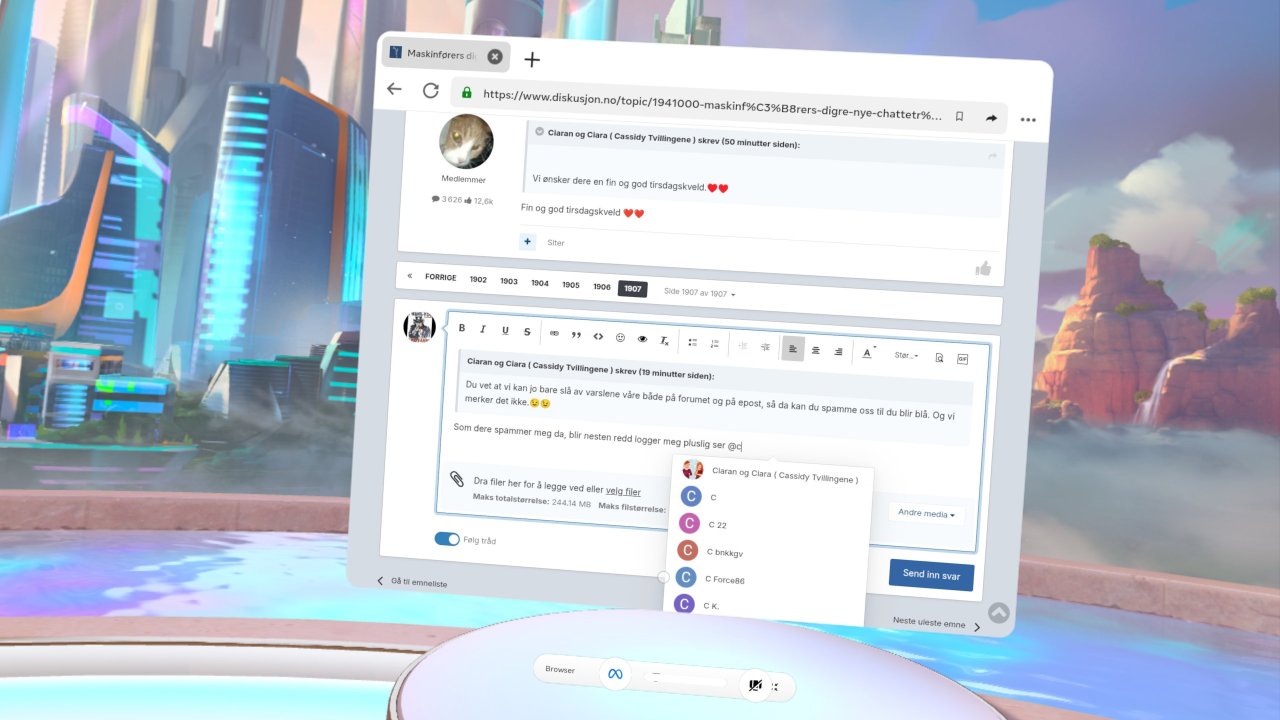The image size is (1280, 720).
Task: Click the Siter quote link
Action: [555, 243]
